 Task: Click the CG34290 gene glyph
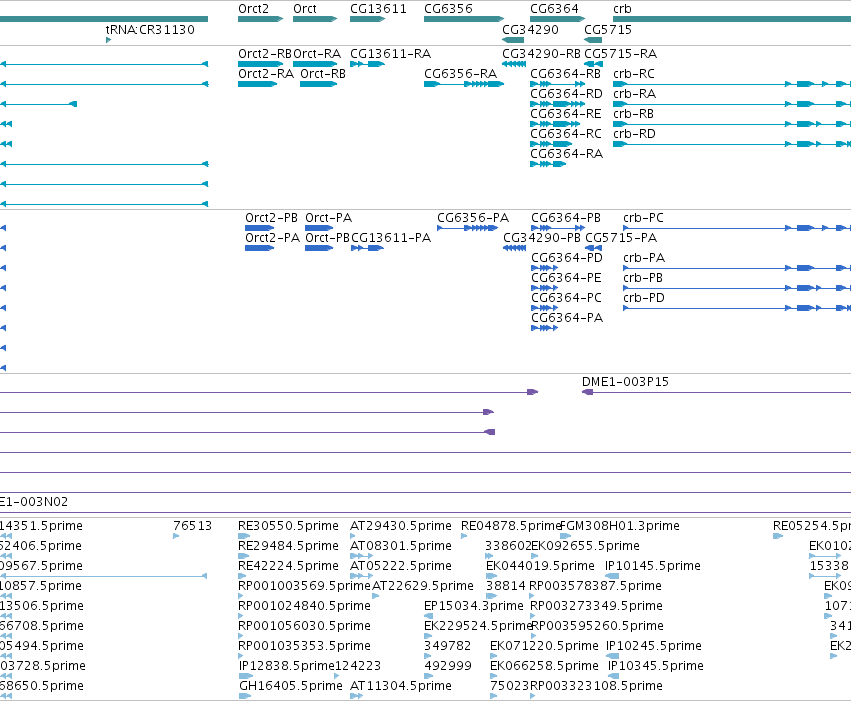pyautogui.click(x=513, y=40)
